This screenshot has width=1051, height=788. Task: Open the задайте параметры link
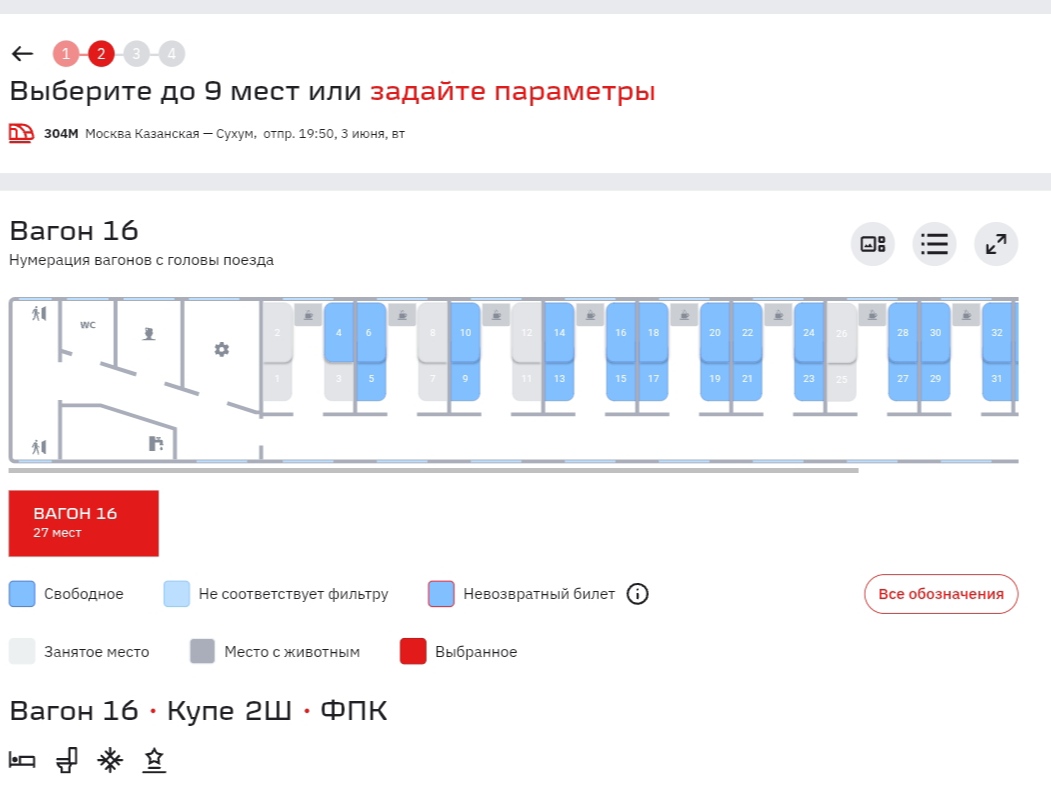click(x=512, y=92)
